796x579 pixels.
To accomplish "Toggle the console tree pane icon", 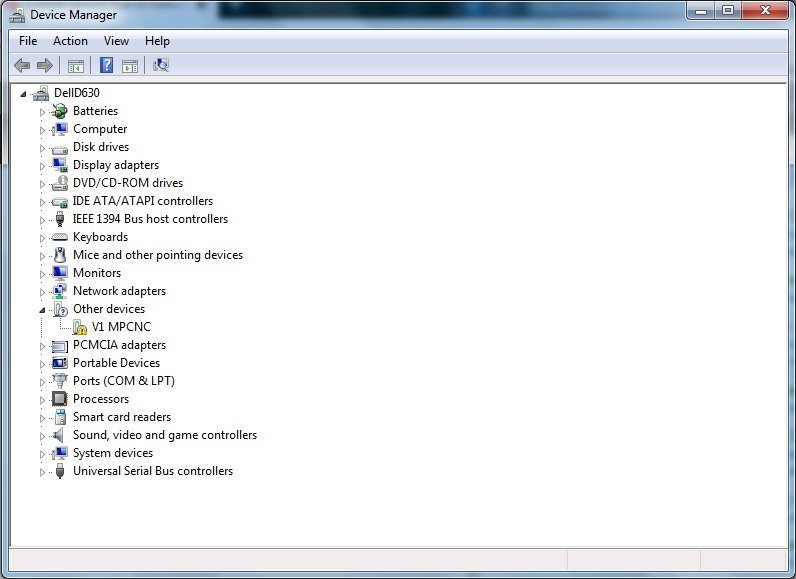I will tap(75, 65).
